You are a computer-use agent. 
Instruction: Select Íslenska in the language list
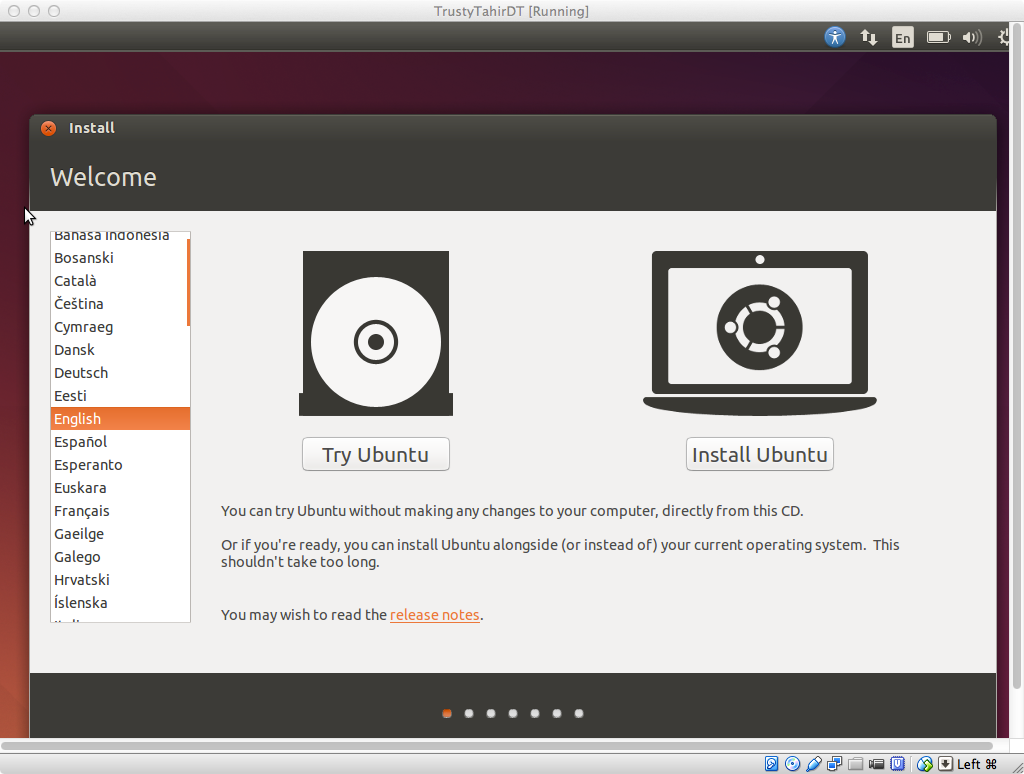coord(120,603)
